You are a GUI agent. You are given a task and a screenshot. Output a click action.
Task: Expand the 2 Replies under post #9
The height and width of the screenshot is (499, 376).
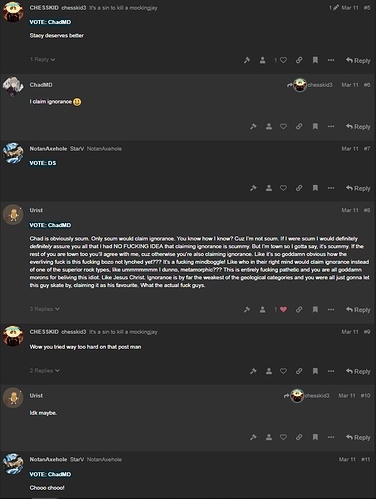tap(45, 371)
